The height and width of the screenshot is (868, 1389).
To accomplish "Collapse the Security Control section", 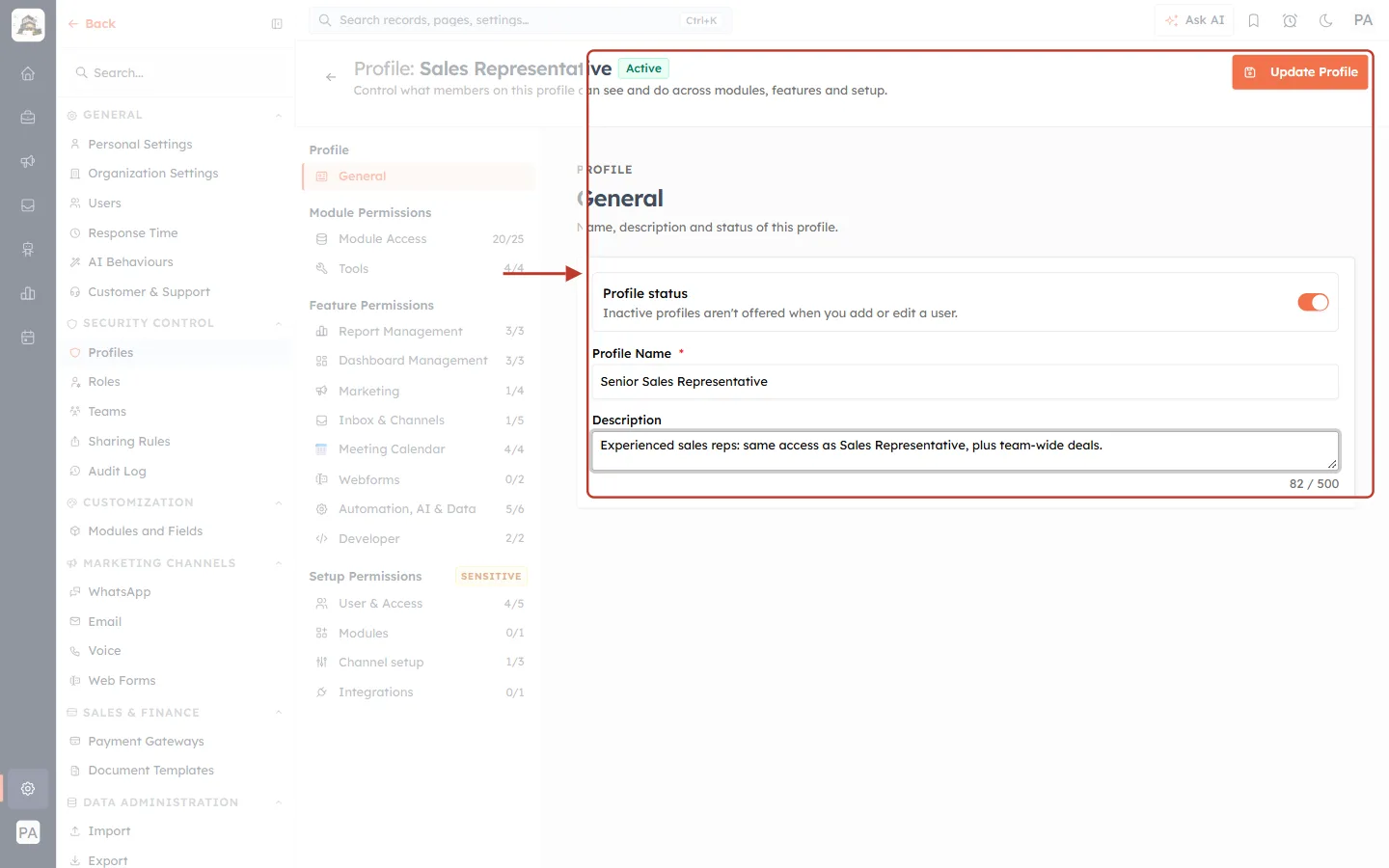I will click(279, 323).
